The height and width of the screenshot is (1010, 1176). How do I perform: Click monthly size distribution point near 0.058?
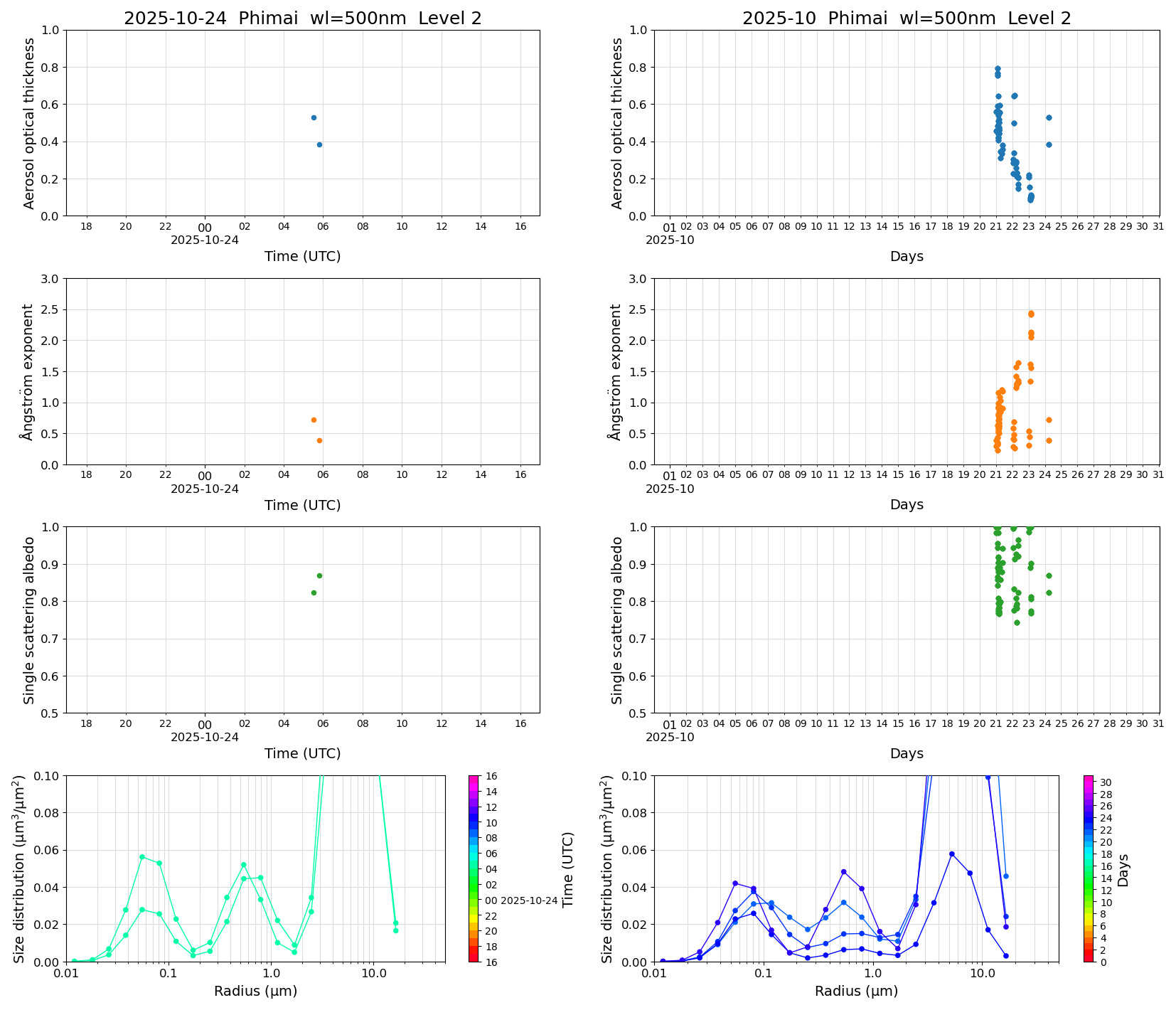pyautogui.click(x=951, y=854)
